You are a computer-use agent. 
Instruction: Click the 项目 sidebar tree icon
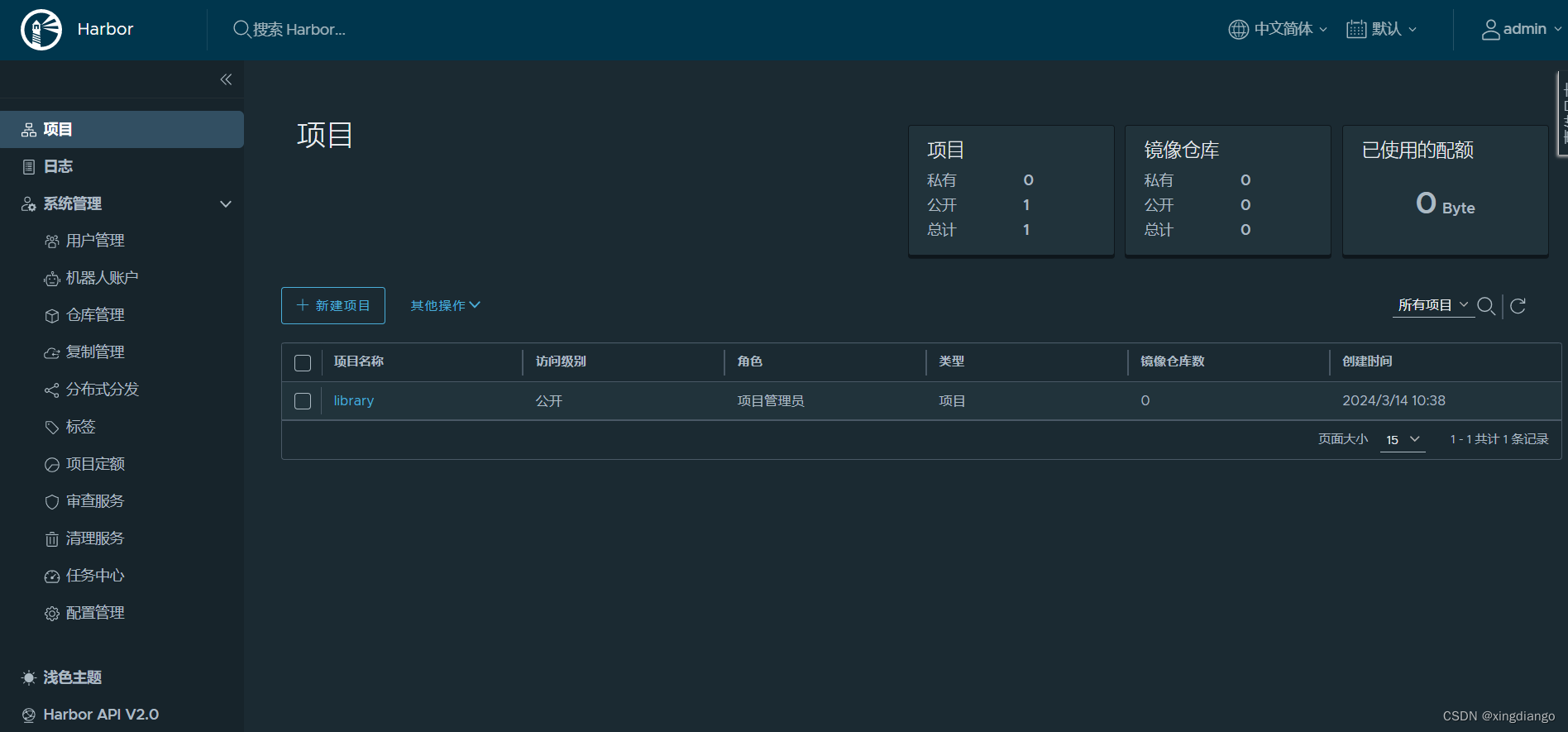29,130
